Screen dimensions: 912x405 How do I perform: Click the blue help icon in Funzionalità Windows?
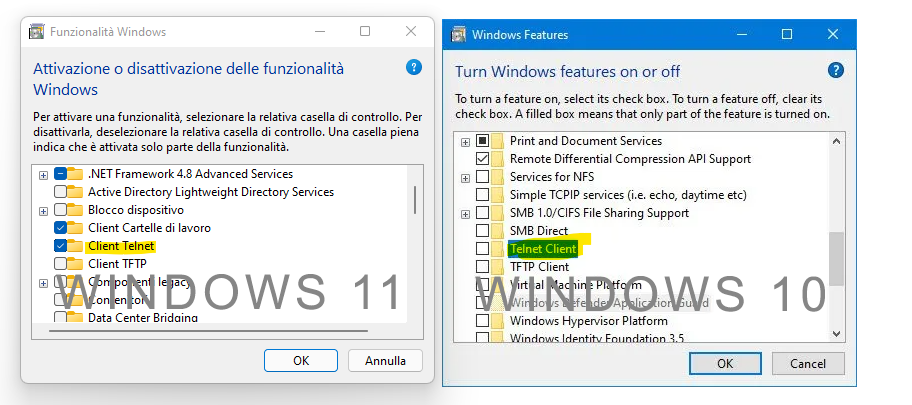414,67
